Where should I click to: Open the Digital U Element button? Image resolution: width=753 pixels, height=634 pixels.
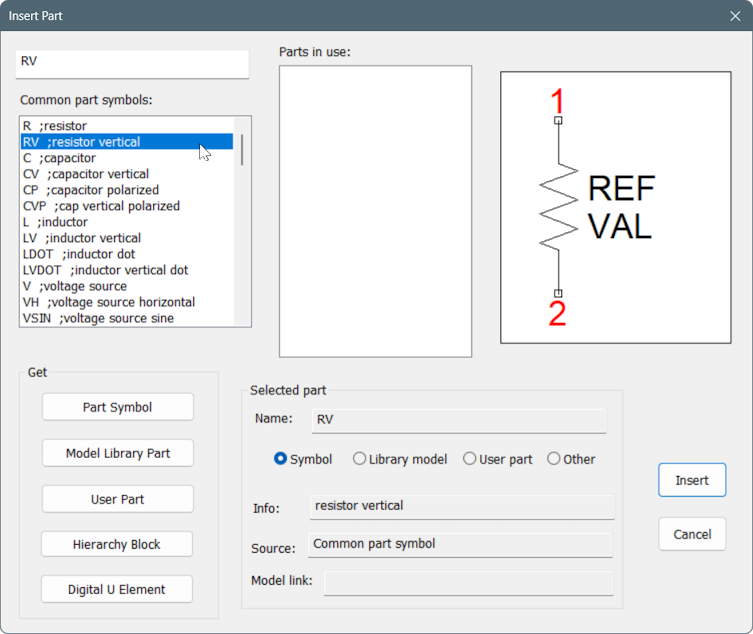pyautogui.click(x=117, y=589)
